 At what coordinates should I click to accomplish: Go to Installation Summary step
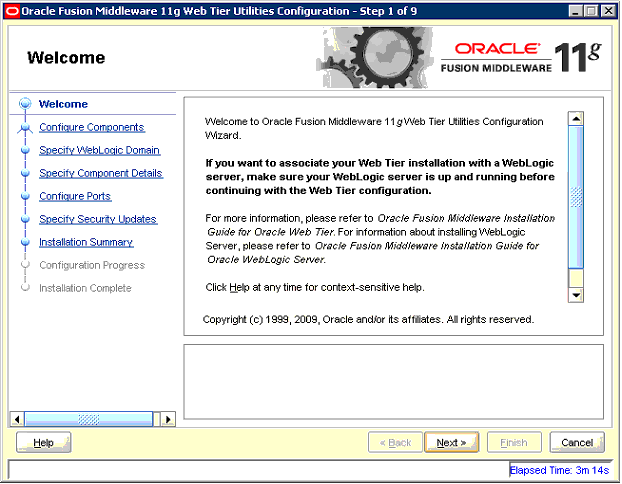pos(86,242)
